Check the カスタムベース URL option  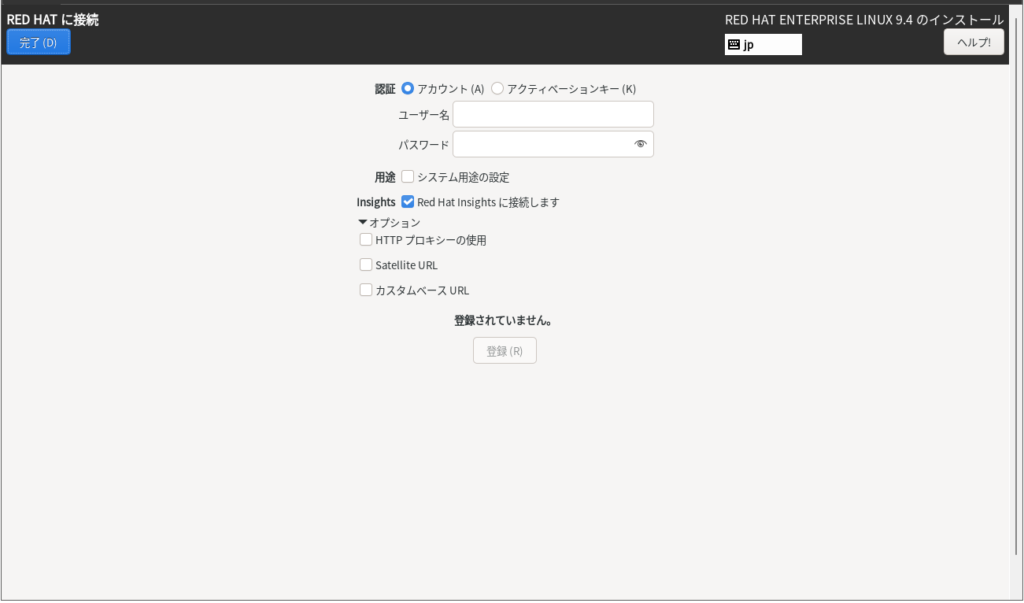click(366, 290)
